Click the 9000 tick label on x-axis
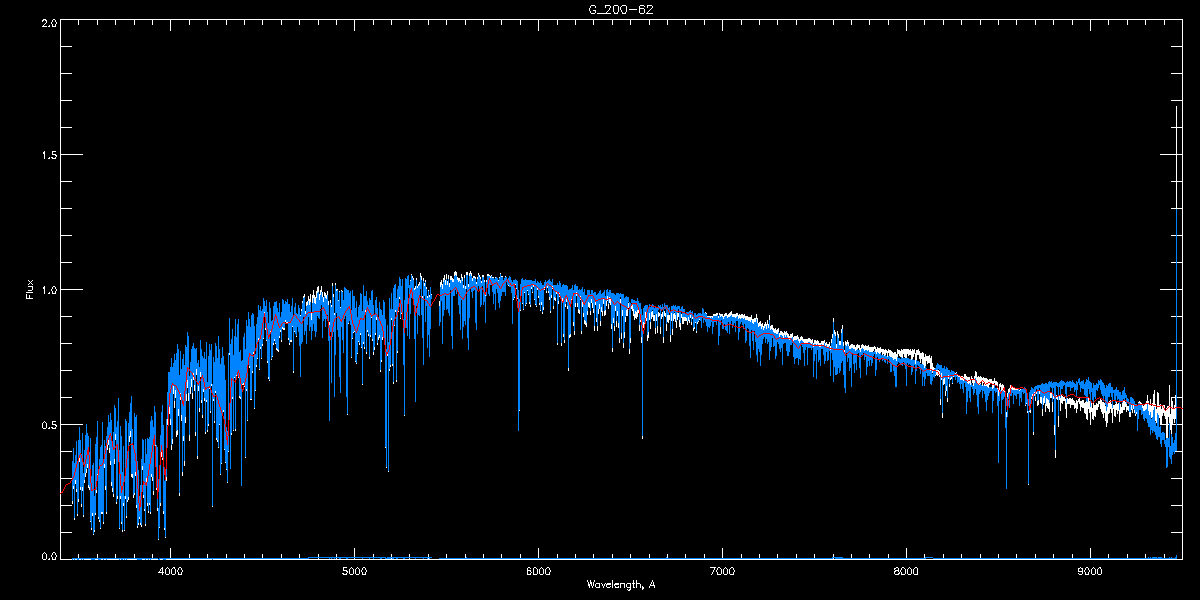Screen dimensions: 1200x600 pos(1090,572)
